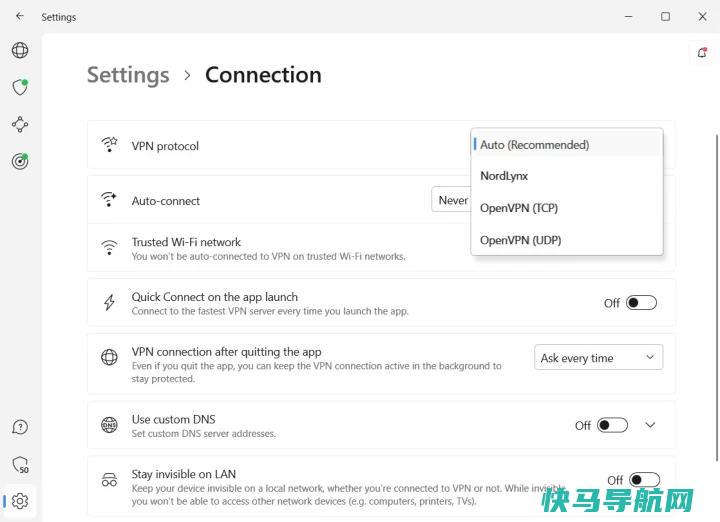Open the globe VPN map sidebar icon
This screenshot has height=522, width=720.
(x=20, y=50)
